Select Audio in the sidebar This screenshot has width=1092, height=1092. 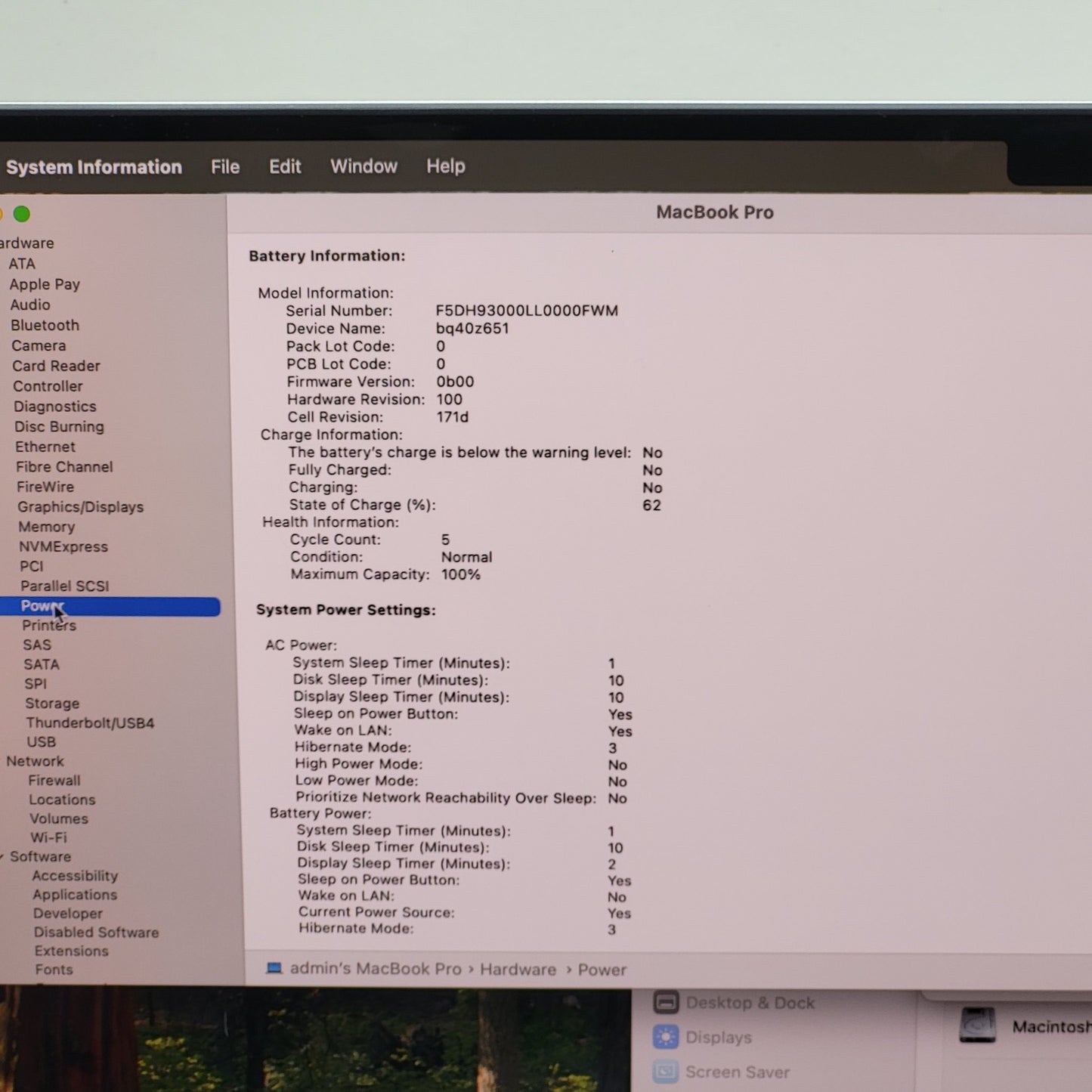coord(30,305)
